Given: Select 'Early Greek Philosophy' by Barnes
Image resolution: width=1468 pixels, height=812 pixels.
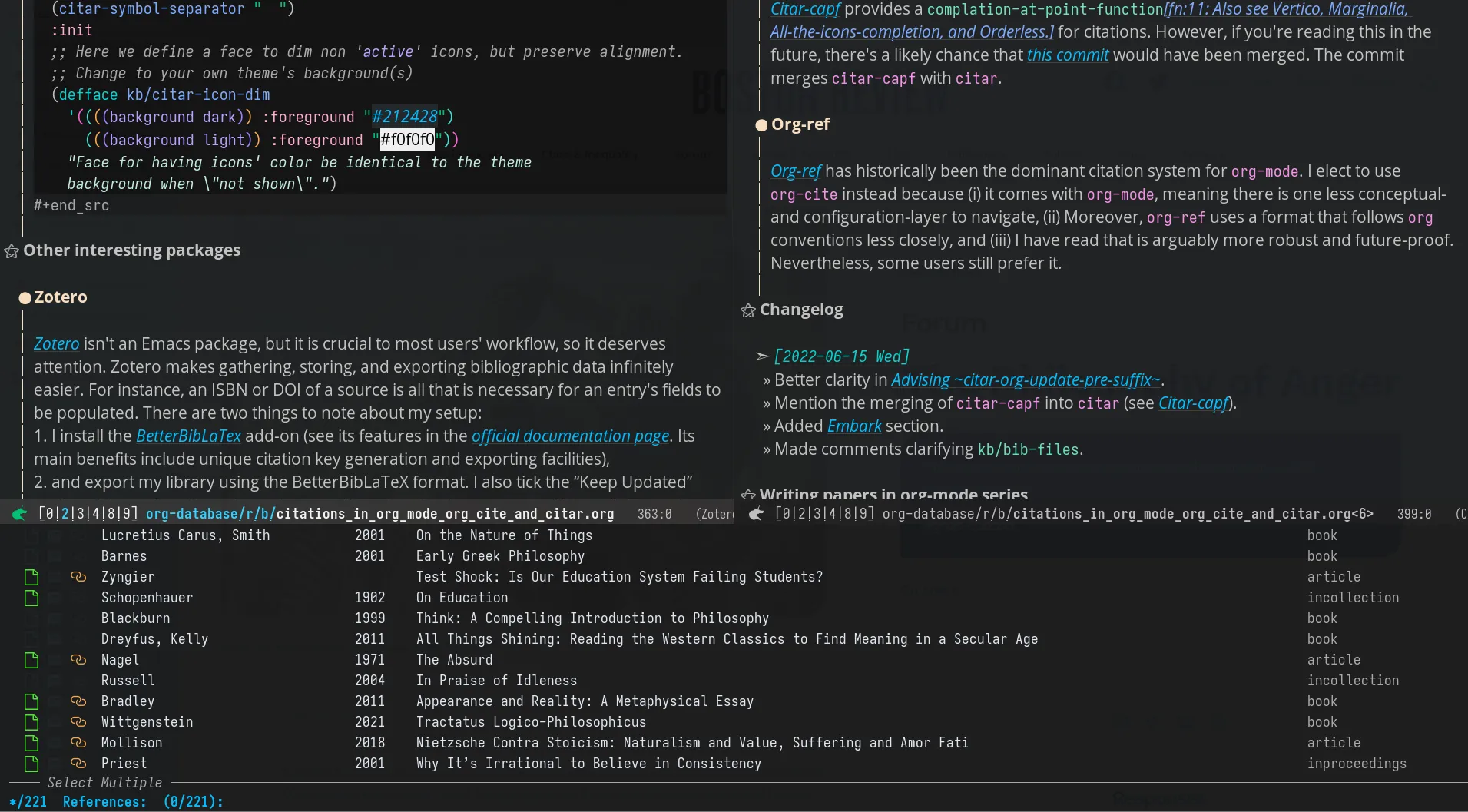Looking at the screenshot, I should 500,556.
